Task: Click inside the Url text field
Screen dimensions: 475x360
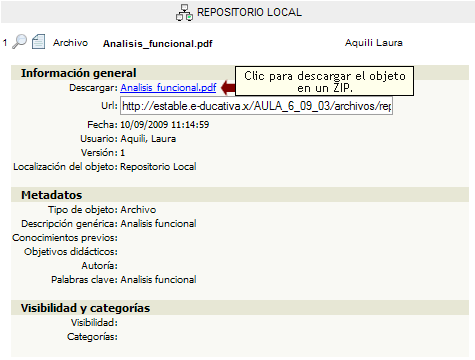Action: point(256,106)
